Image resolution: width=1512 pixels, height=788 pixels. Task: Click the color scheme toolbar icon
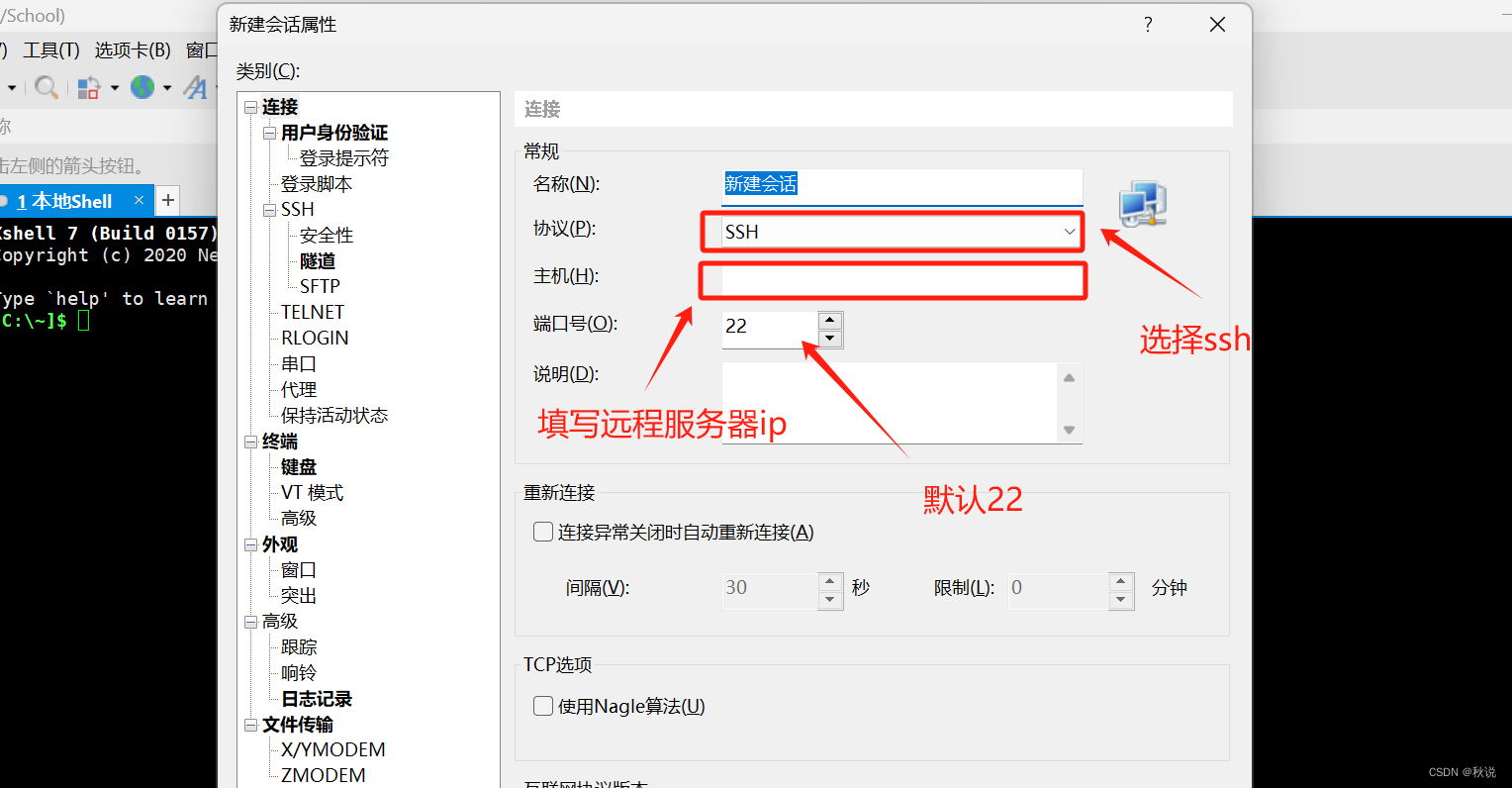pyautogui.click(x=90, y=87)
